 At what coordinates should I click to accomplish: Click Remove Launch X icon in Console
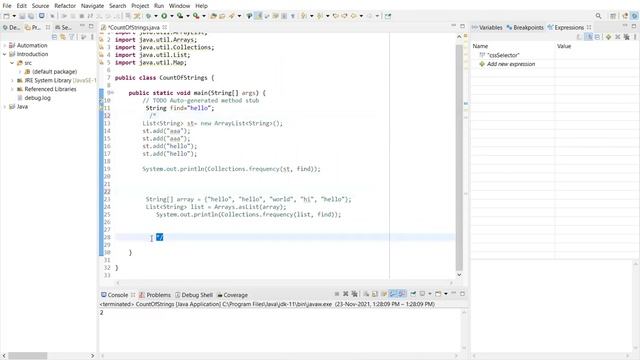tap(346, 294)
